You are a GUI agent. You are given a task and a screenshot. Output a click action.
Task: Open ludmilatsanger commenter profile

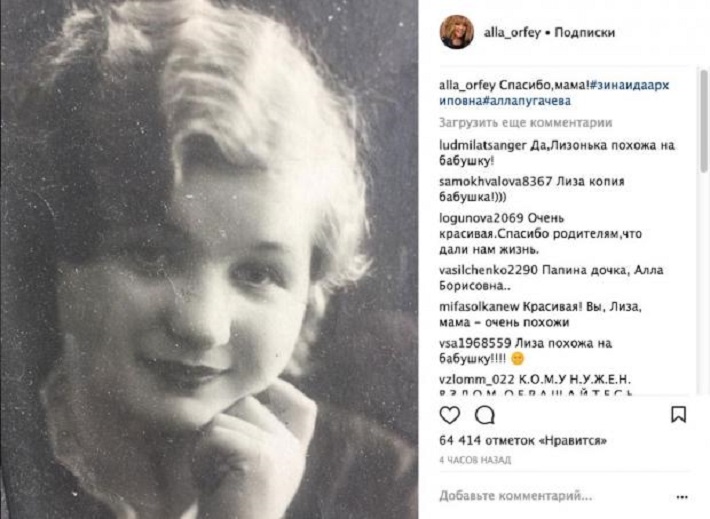point(483,145)
